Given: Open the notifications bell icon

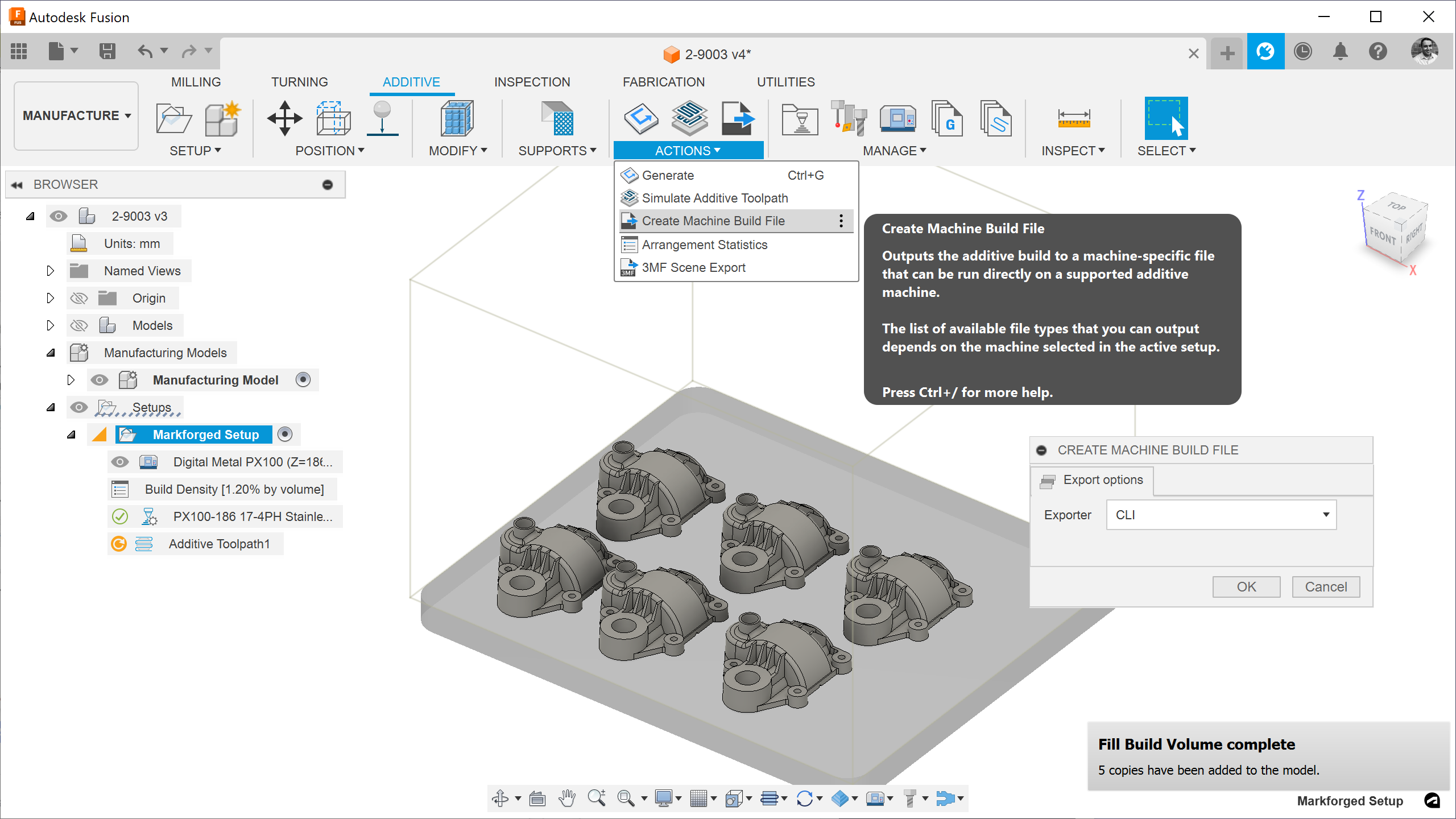Looking at the screenshot, I should click(1340, 52).
